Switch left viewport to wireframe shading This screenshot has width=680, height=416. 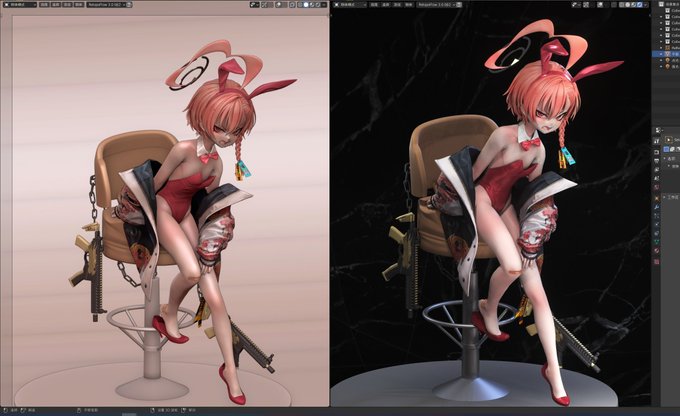(300, 4)
